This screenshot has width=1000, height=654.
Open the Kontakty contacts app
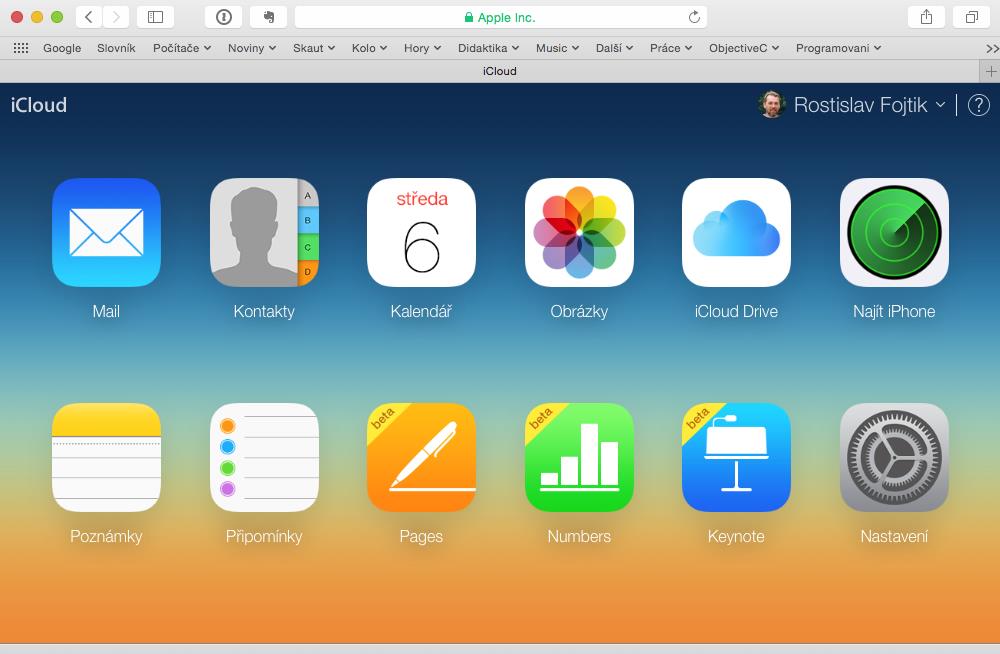pos(264,232)
